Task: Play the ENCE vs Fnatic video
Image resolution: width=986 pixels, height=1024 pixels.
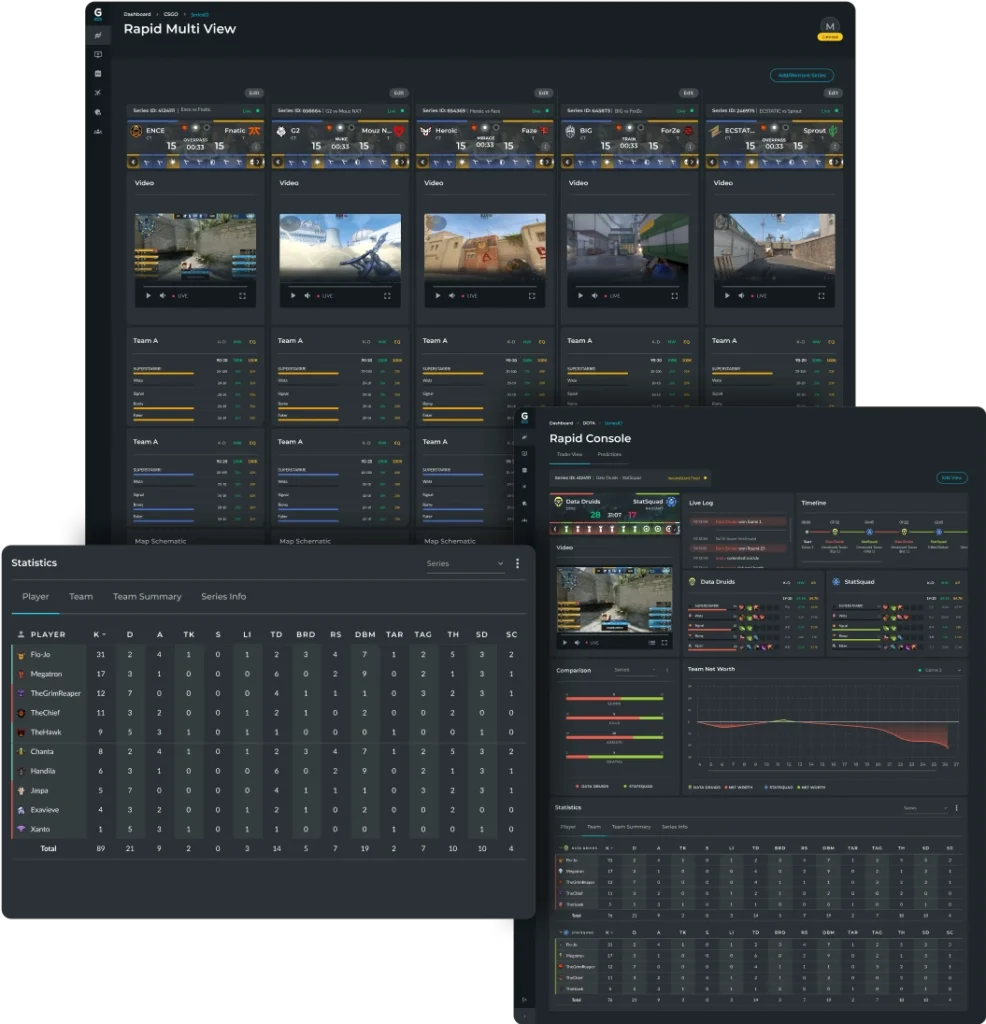Action: [x=148, y=296]
